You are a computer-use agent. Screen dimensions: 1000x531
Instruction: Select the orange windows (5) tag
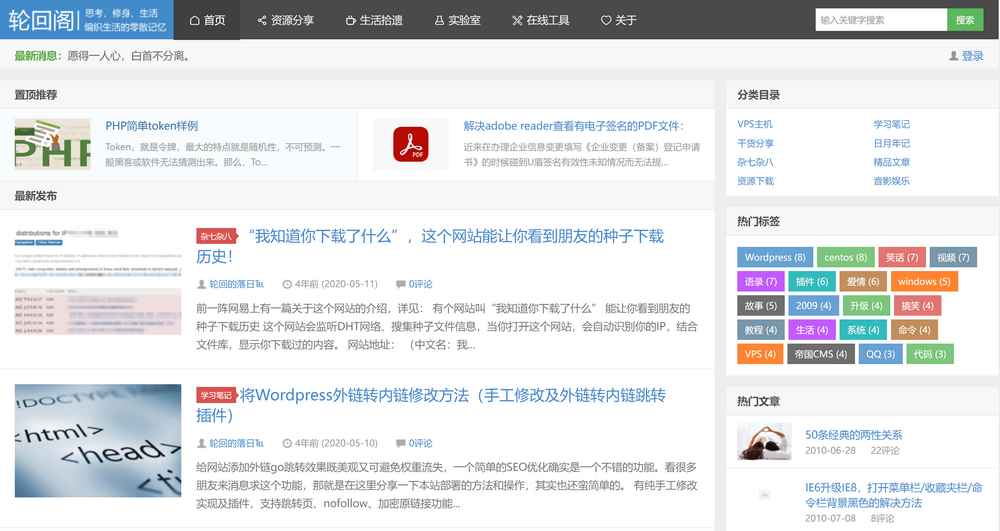(923, 281)
